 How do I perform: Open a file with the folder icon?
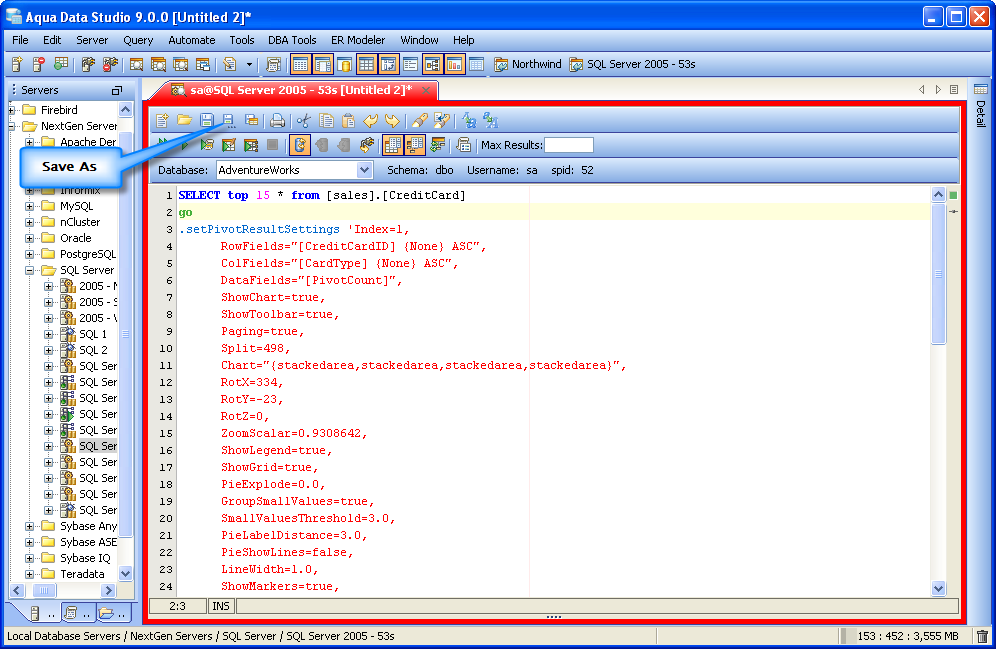[x=184, y=120]
